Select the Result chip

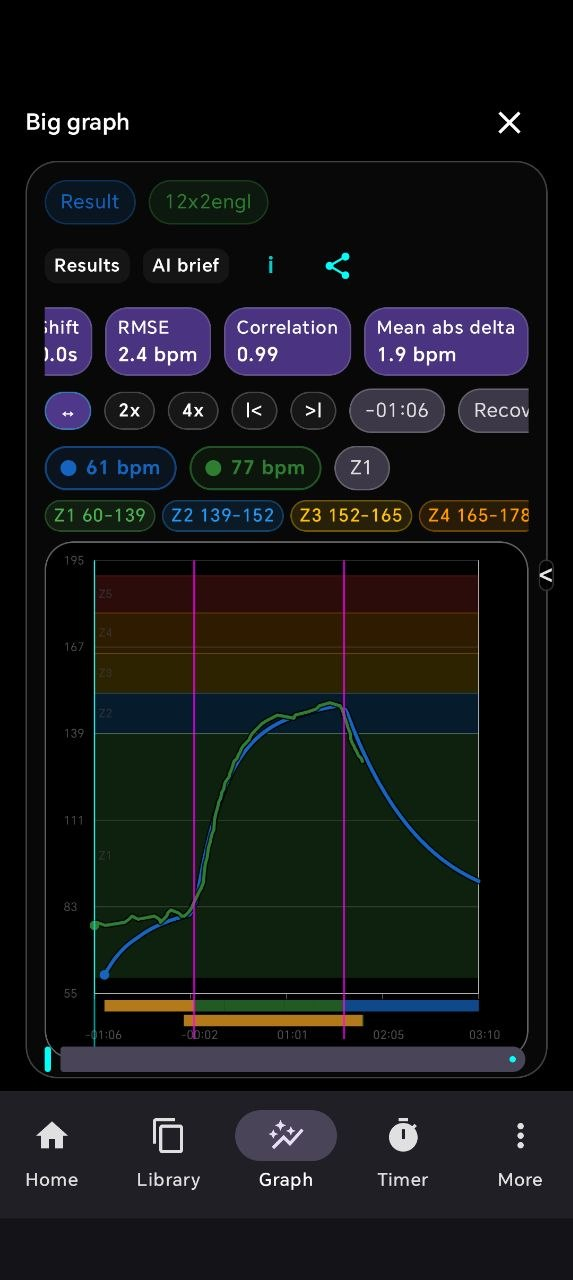[x=90, y=202]
